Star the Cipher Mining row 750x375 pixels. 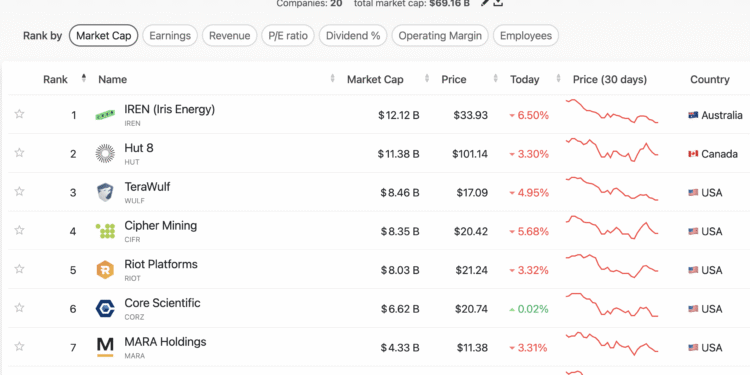point(19,230)
